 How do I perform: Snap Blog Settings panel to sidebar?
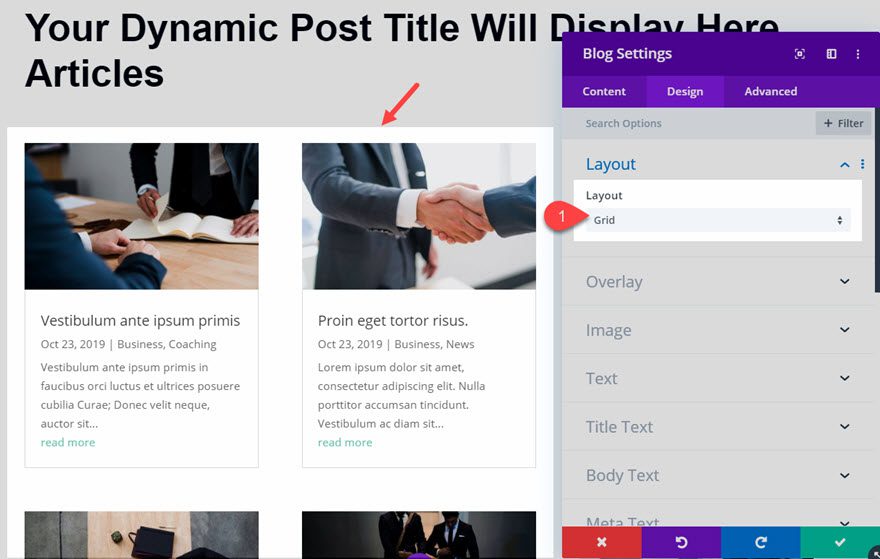(831, 54)
